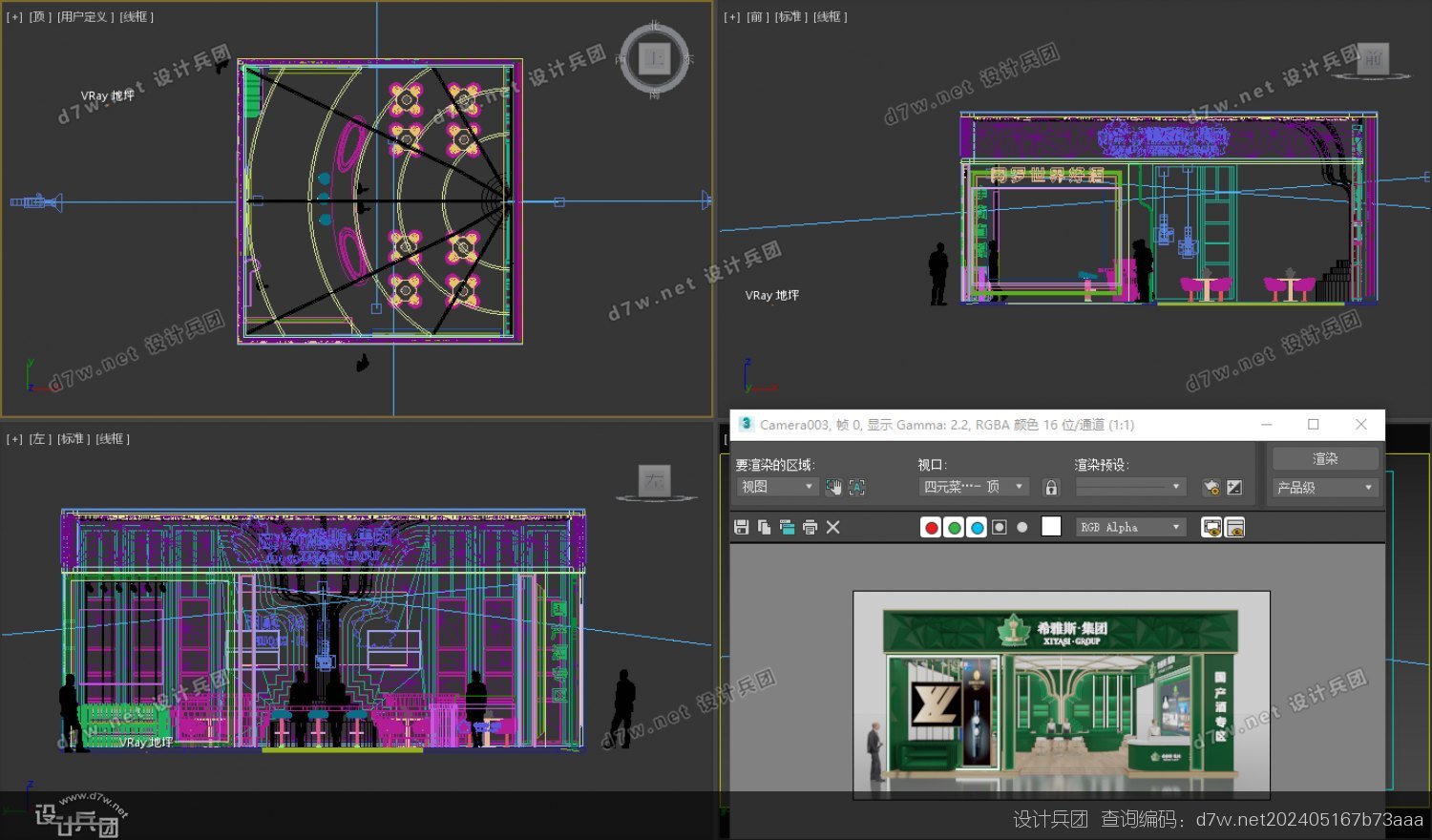Click the front viewport ViewCube 前 face
The height and width of the screenshot is (840, 1432).
point(1373,58)
